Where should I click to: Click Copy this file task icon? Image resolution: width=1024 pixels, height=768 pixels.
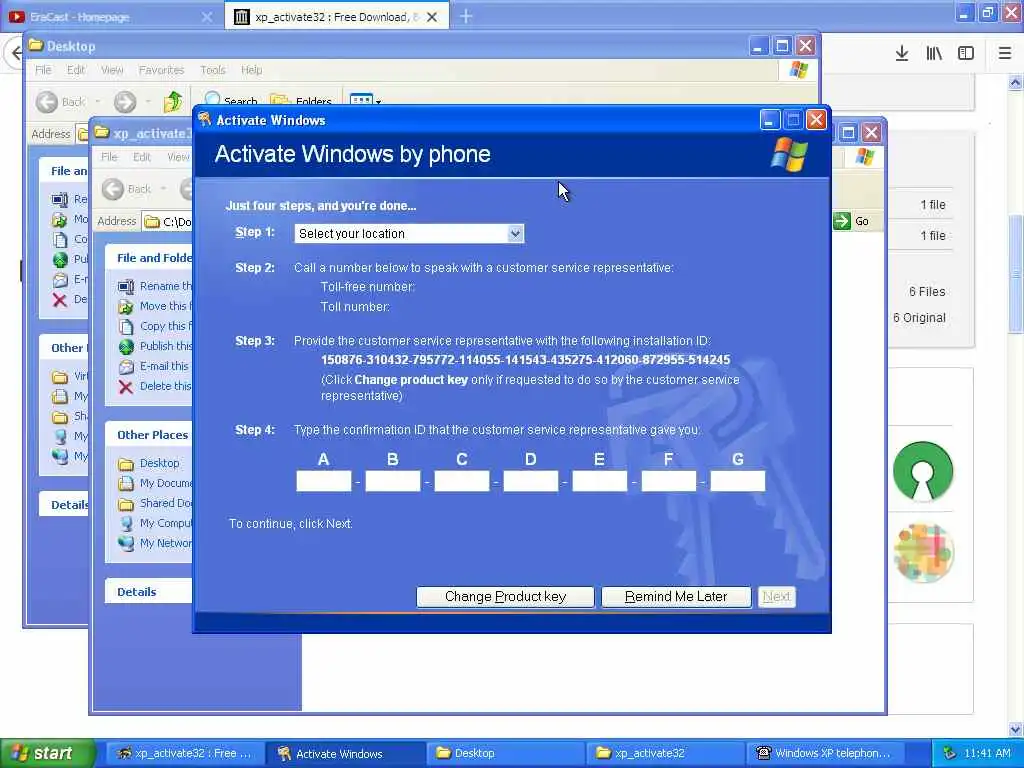(126, 326)
